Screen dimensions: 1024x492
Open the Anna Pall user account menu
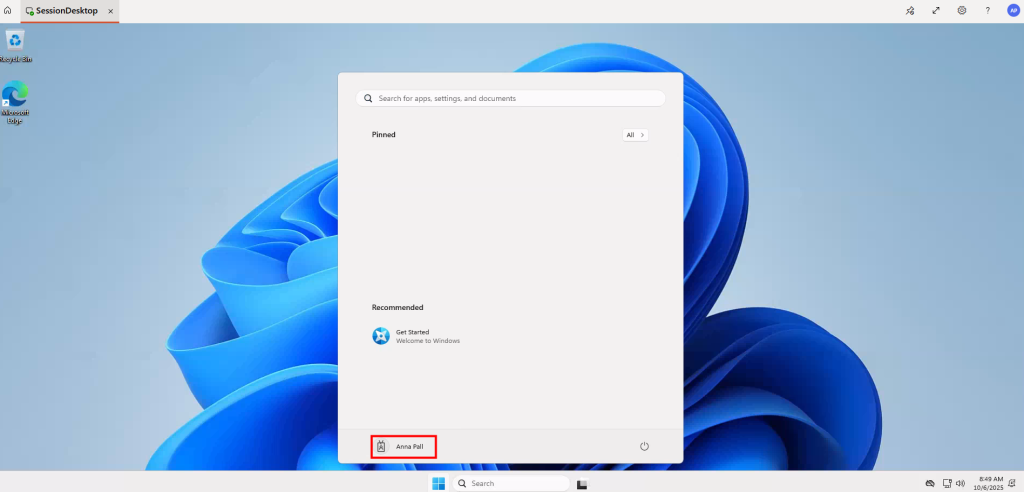[x=403, y=446]
